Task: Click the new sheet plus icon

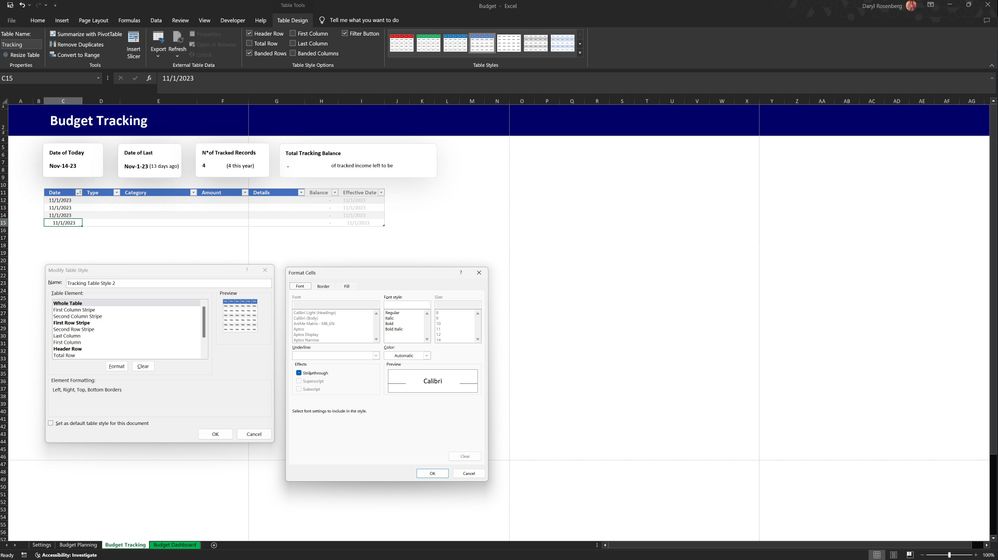Action: click(x=214, y=545)
